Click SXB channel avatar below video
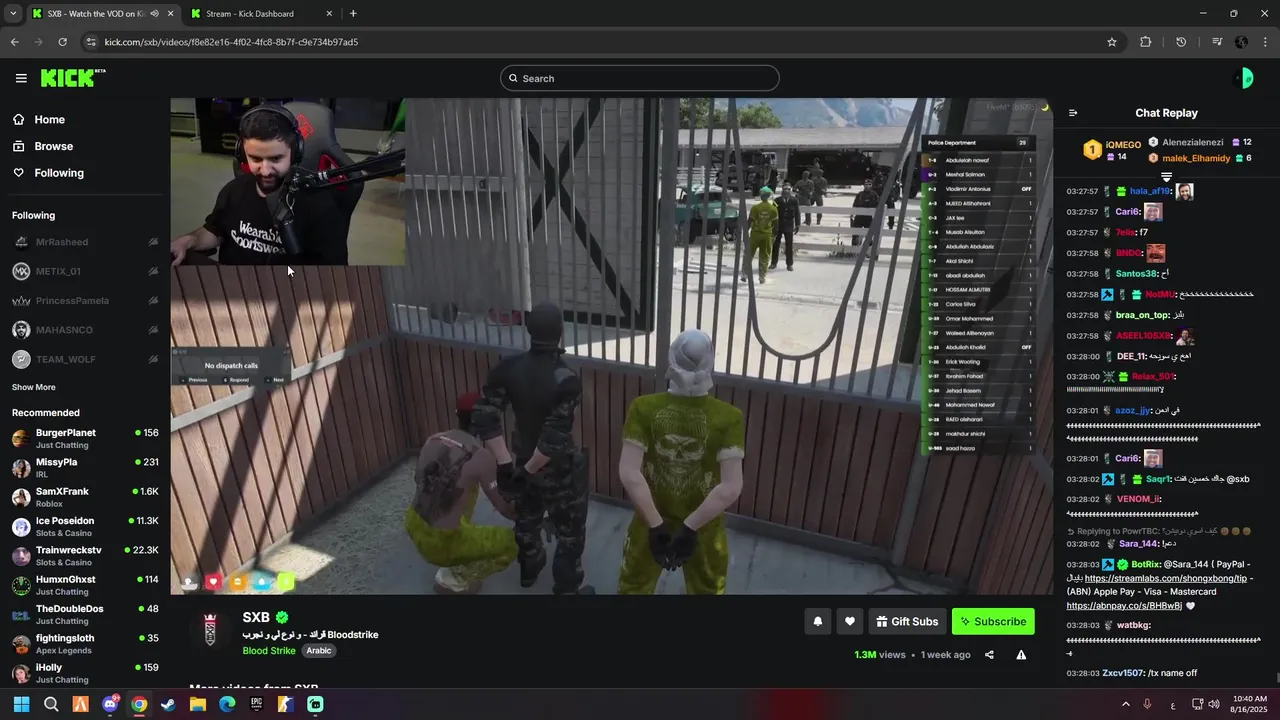1280x720 pixels. [x=210, y=630]
